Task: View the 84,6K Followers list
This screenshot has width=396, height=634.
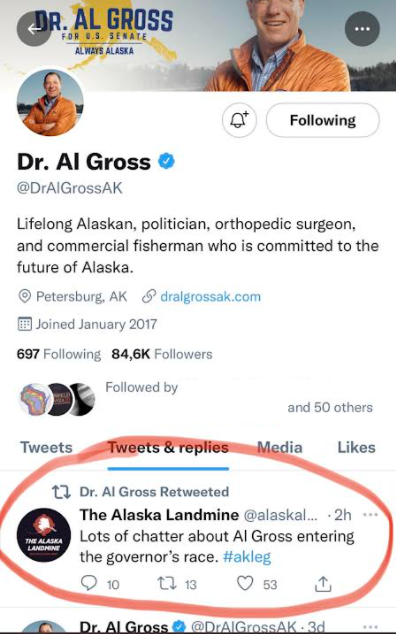Action: click(162, 354)
